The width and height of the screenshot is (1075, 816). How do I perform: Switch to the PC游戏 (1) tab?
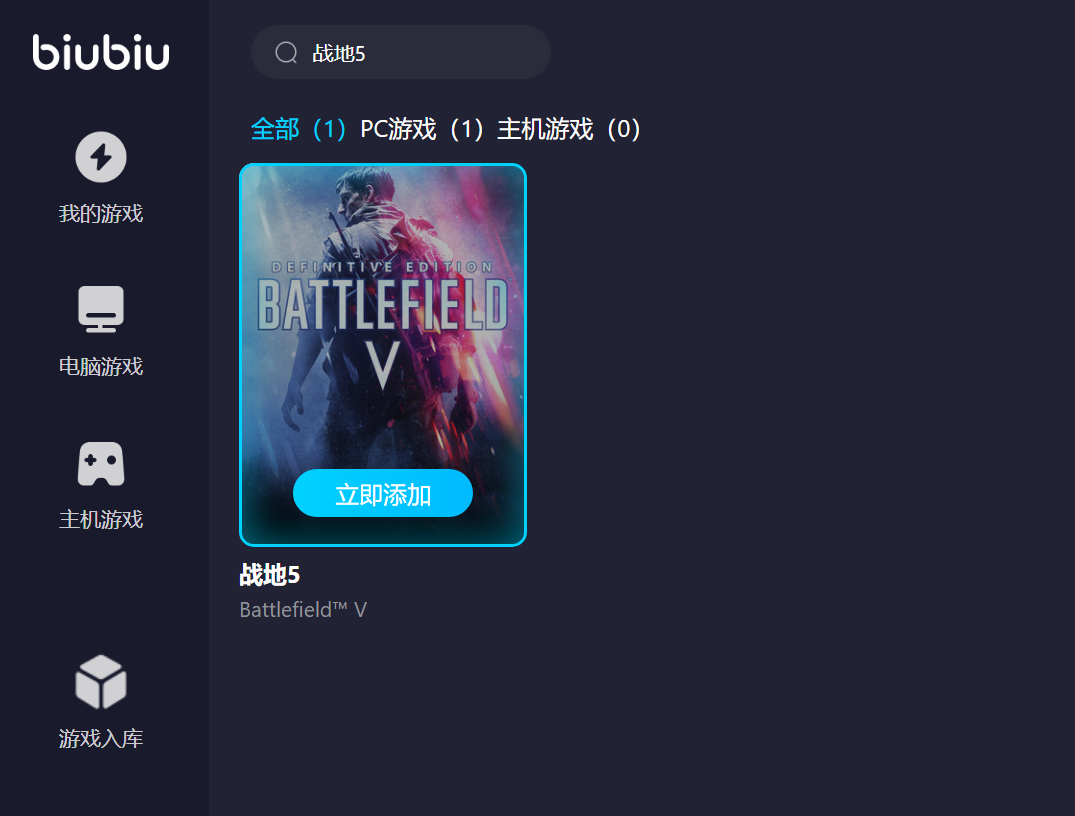coord(422,129)
